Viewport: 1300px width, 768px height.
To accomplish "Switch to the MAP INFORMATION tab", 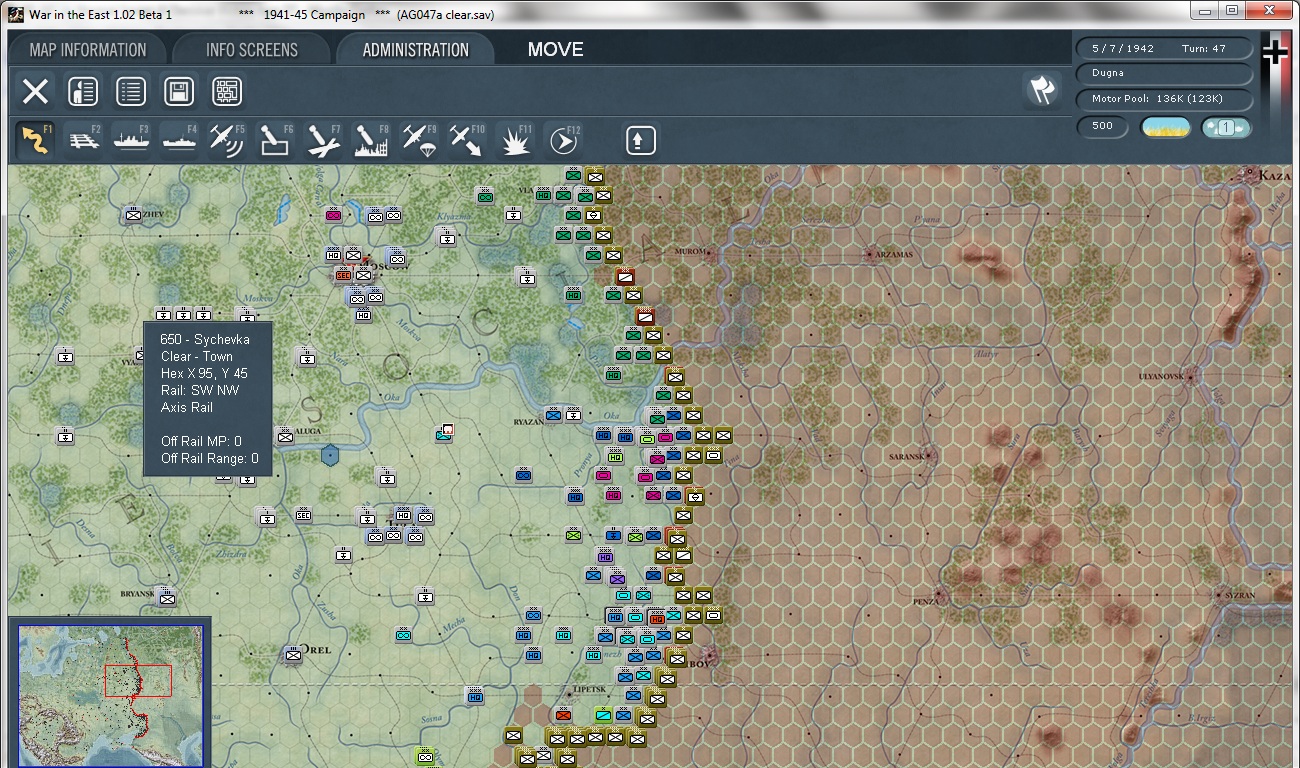I will 88,50.
